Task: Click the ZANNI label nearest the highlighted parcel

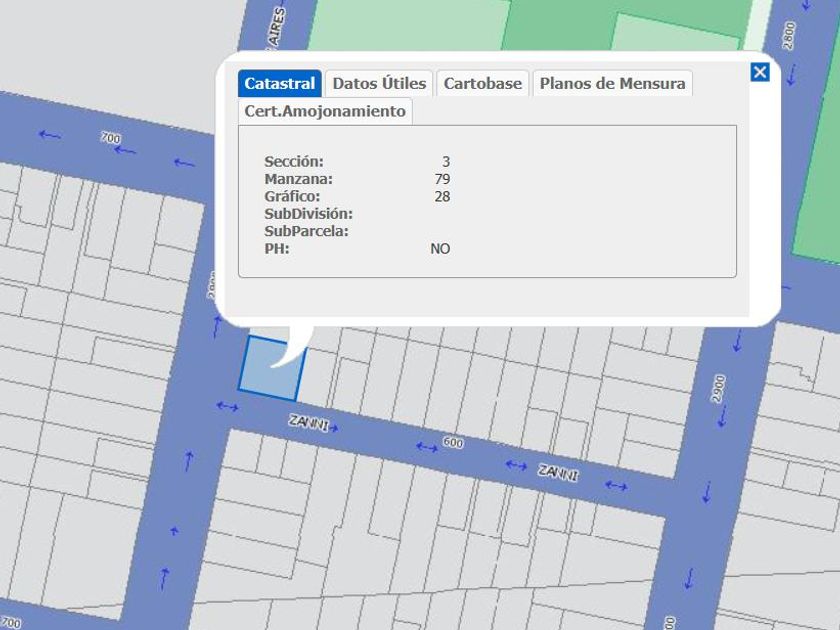Action: 309,422
